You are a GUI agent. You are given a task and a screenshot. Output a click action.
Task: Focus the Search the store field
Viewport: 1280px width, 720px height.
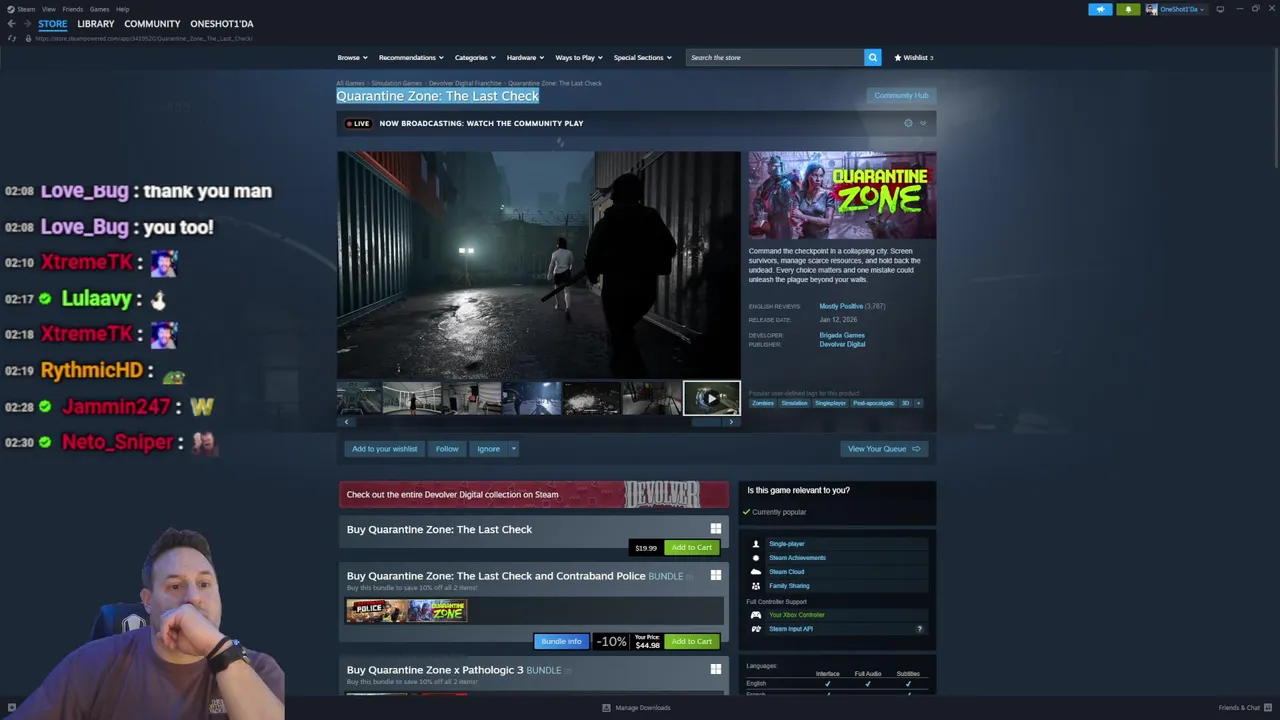(775, 57)
